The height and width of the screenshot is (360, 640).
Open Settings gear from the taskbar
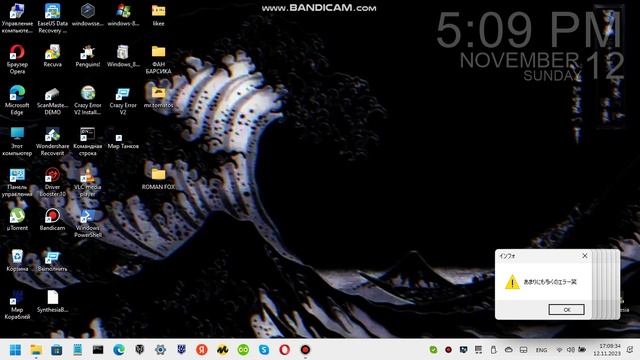(x=160, y=350)
